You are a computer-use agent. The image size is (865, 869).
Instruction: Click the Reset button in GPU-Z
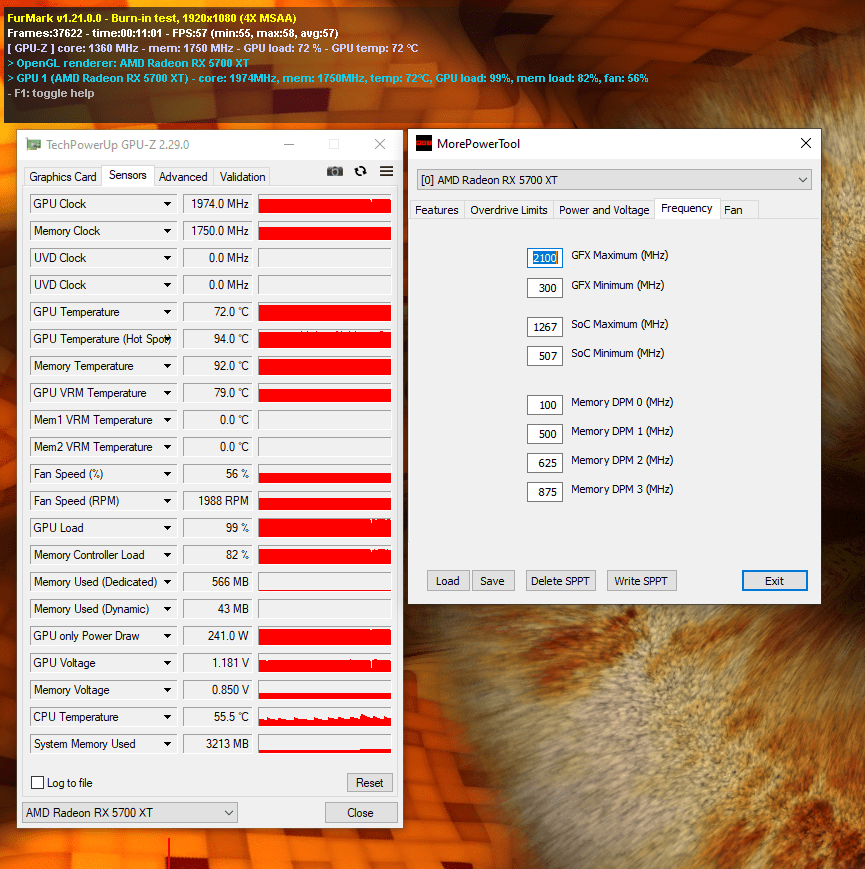point(370,783)
